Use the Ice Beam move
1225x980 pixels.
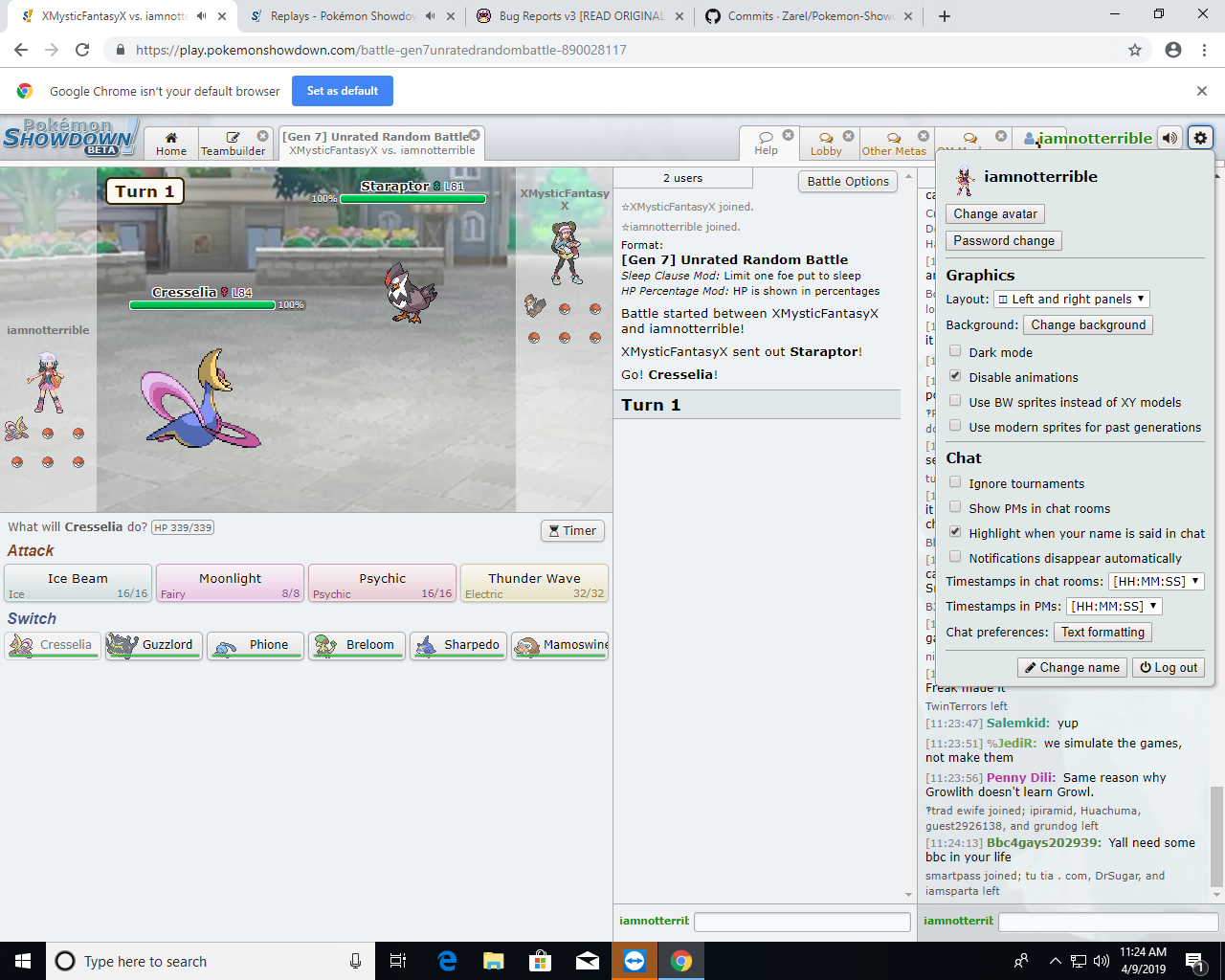(x=78, y=583)
